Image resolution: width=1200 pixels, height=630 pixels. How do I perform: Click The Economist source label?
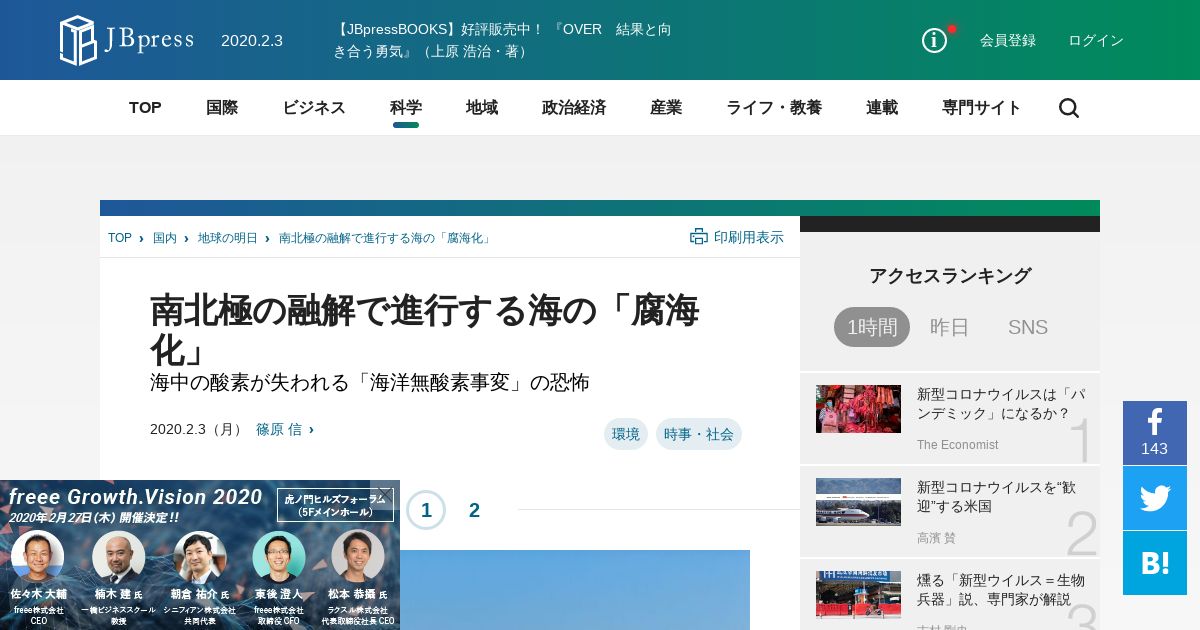(958, 445)
